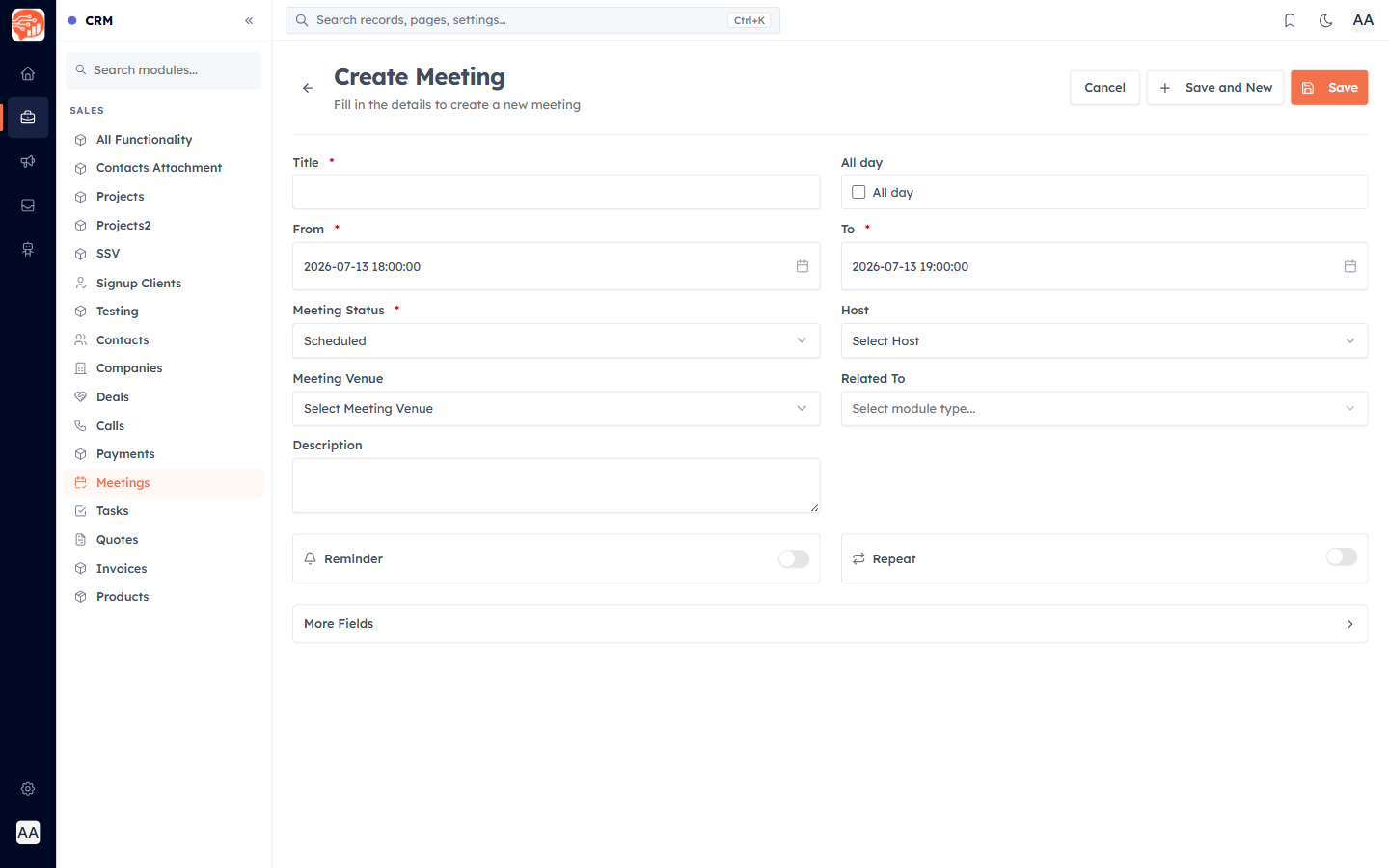Image resolution: width=1389 pixels, height=868 pixels.
Task: Click the CRM workspace title
Action: tap(99, 20)
